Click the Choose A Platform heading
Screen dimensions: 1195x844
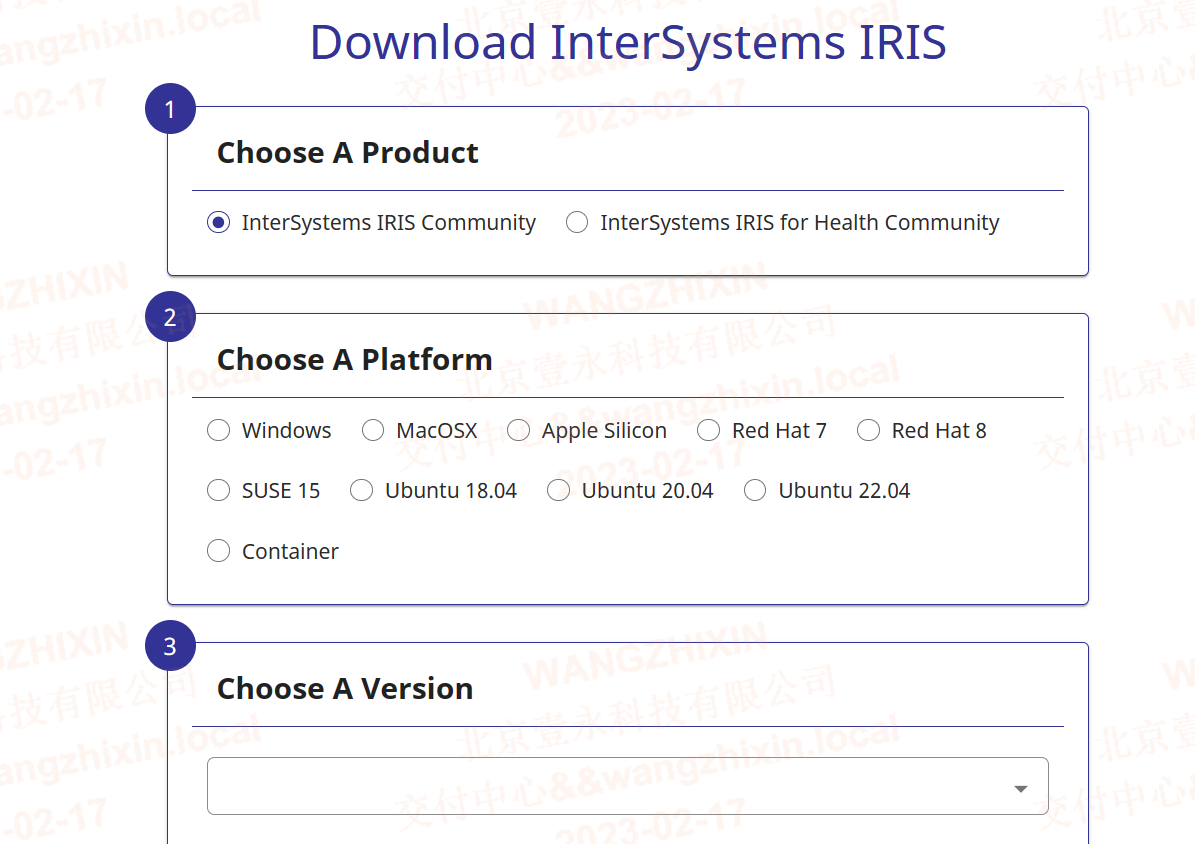[x=354, y=360]
